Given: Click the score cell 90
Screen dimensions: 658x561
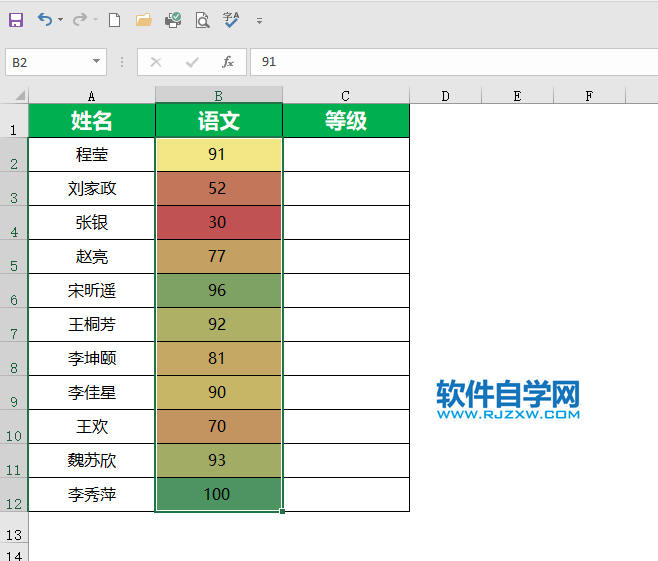Looking at the screenshot, I should [x=219, y=392].
